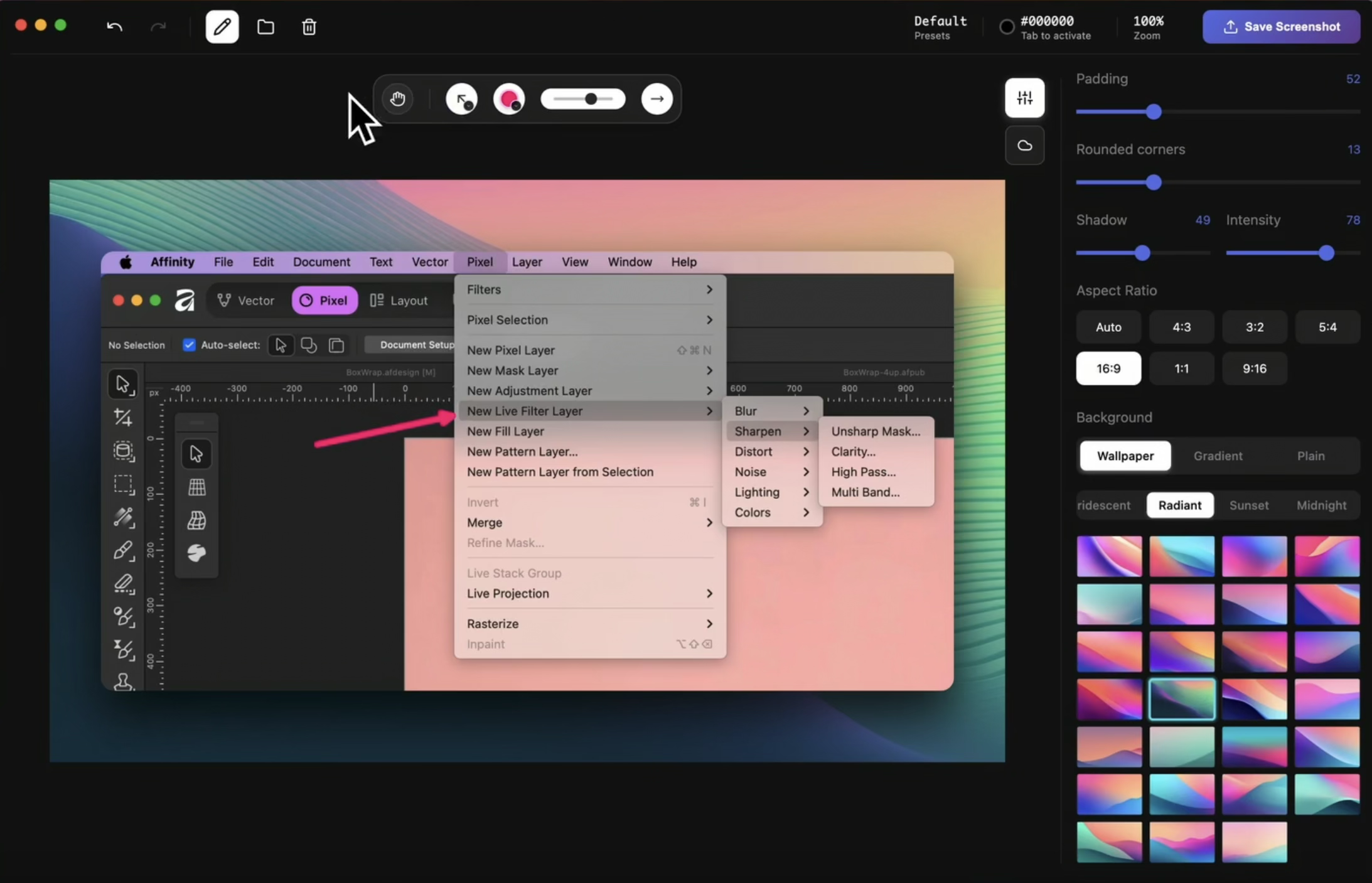
Task: Switch background to Gradient tab
Action: pyautogui.click(x=1218, y=456)
